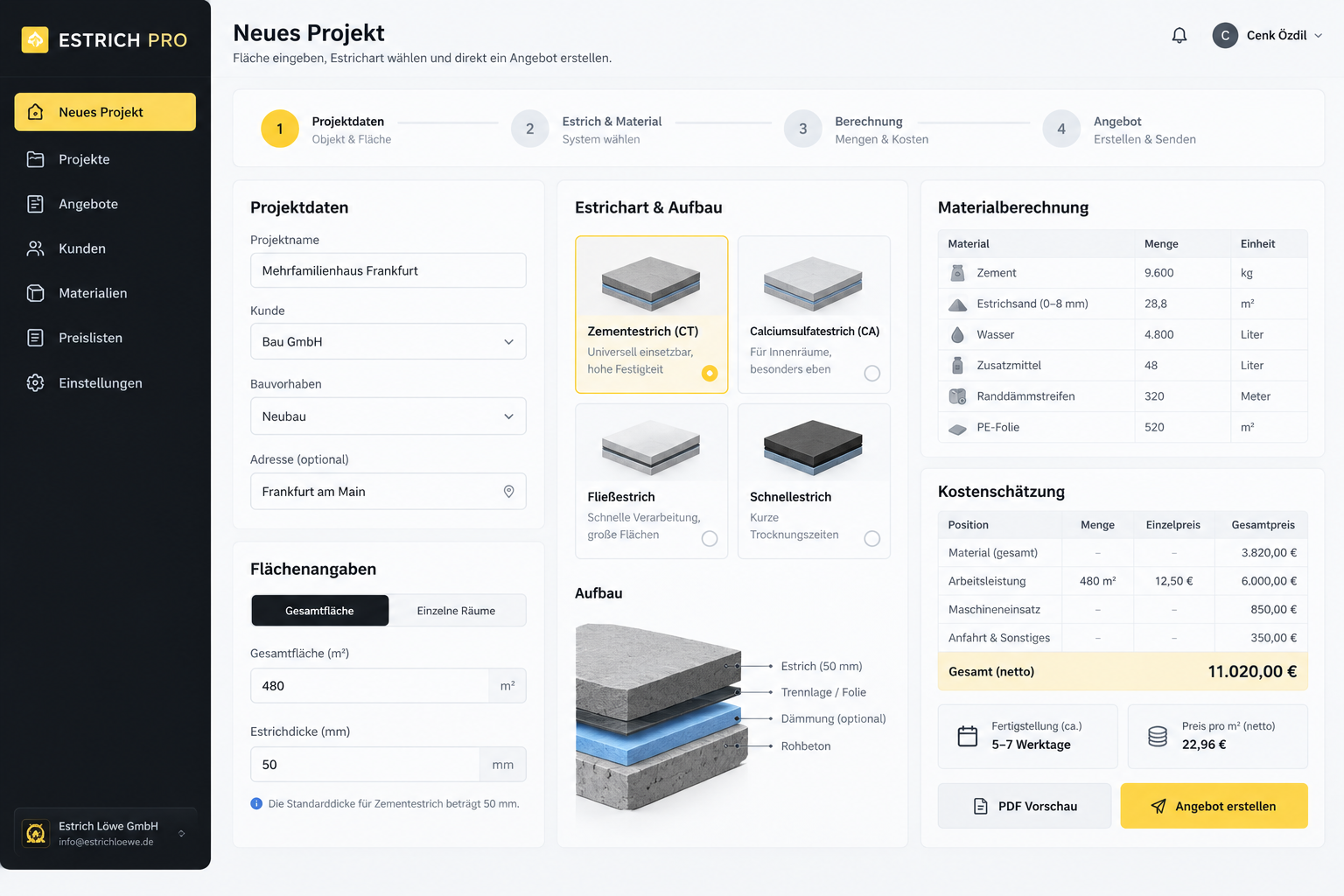Expand the Cenk Özdil user menu
This screenshot has width=1344, height=896.
tap(1267, 35)
